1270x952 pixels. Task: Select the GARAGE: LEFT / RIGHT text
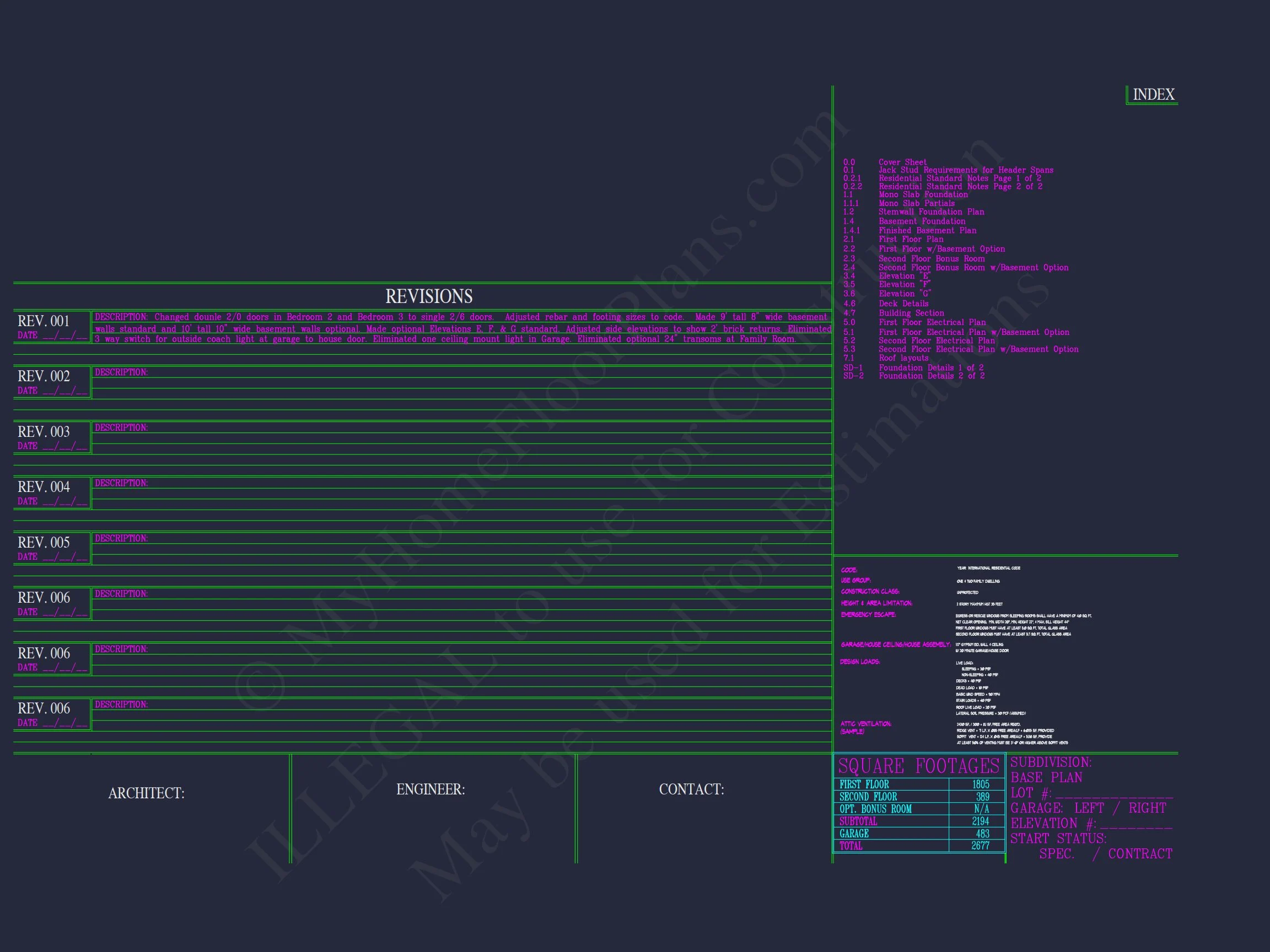click(1088, 808)
